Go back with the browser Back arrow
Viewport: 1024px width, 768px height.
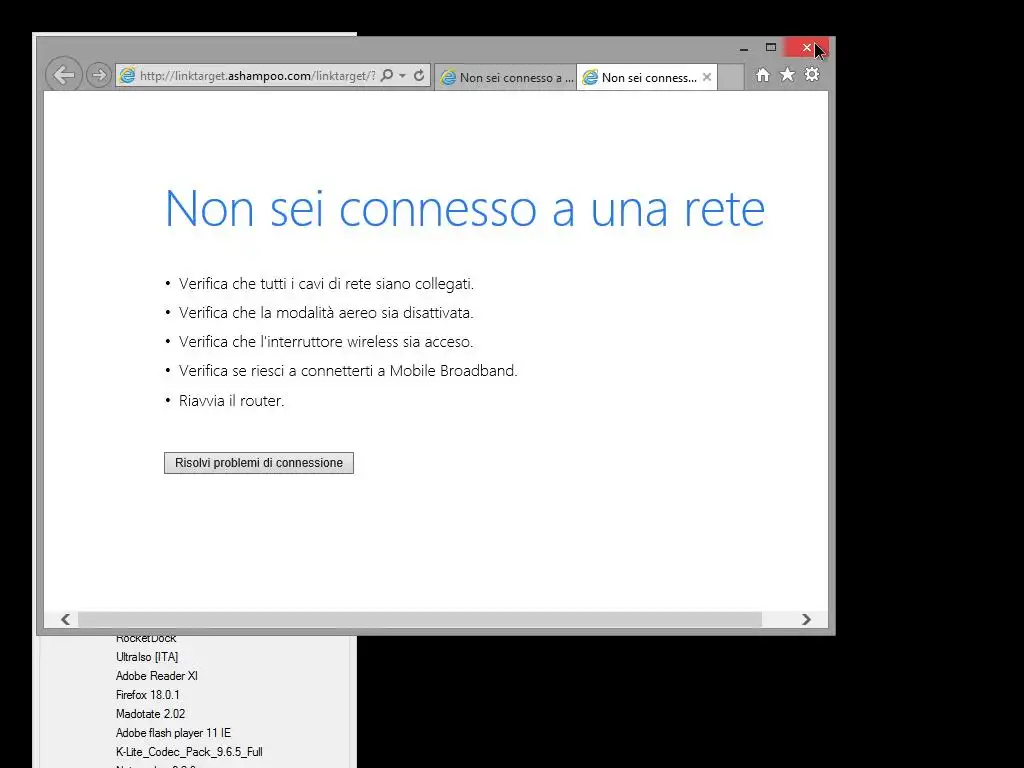tap(63, 75)
